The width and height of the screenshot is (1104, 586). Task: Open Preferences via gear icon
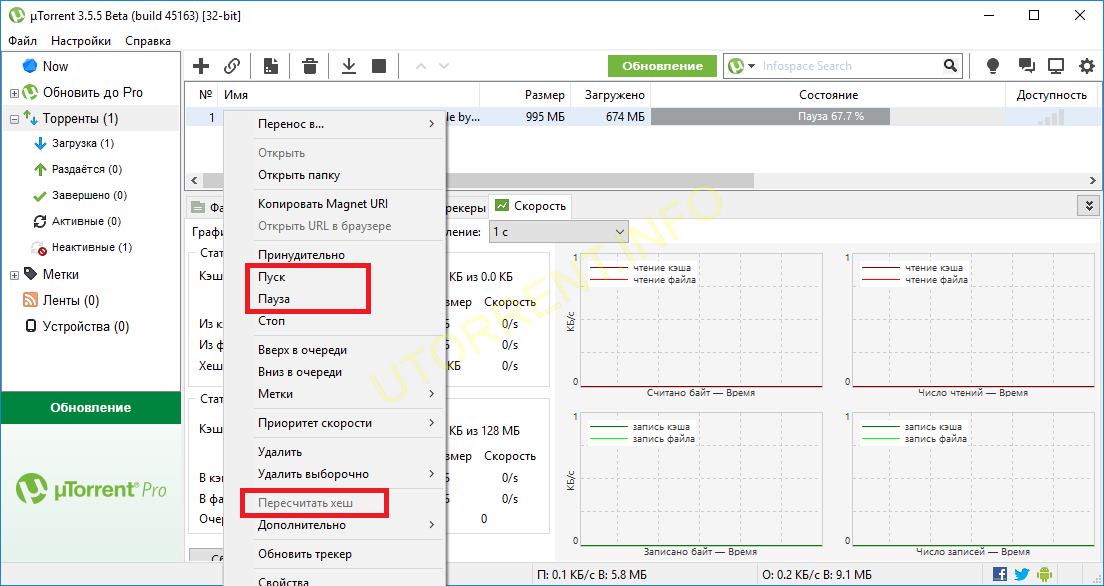[1087, 66]
